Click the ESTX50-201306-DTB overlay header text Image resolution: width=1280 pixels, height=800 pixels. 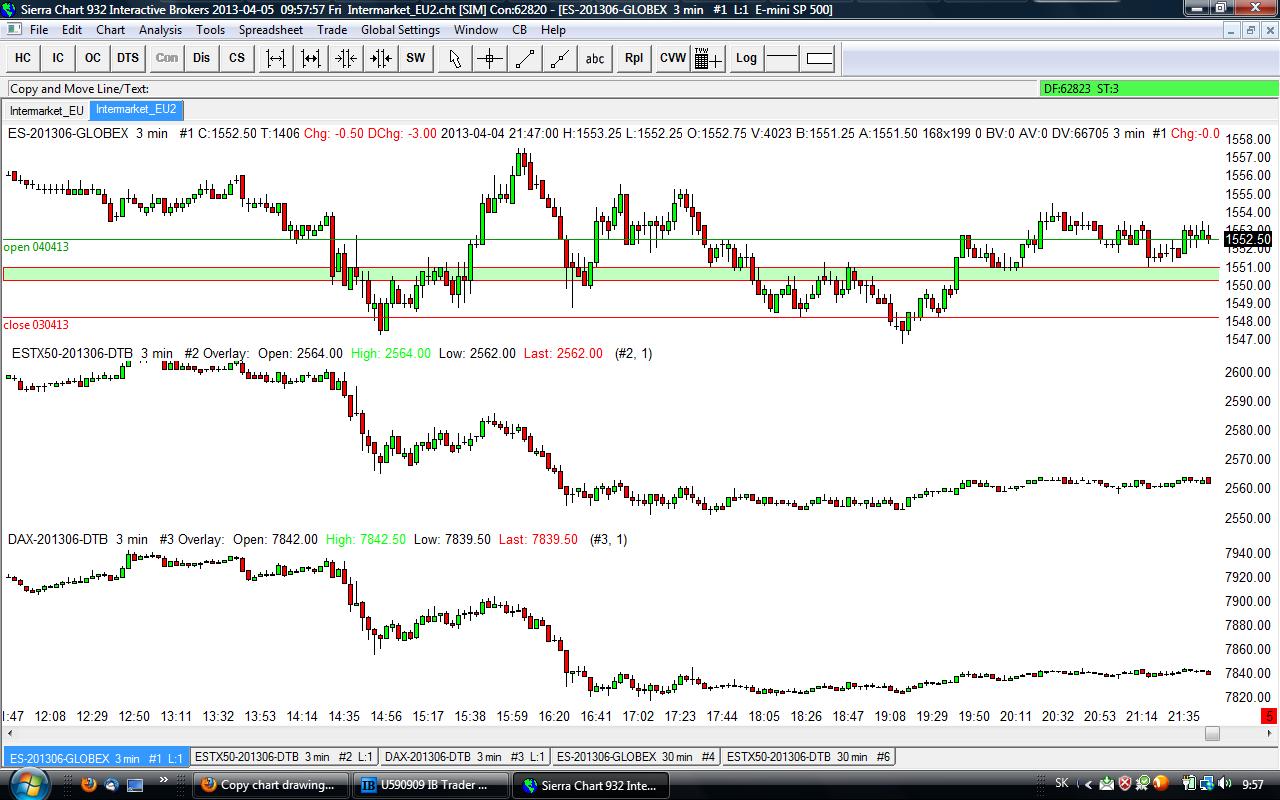332,353
